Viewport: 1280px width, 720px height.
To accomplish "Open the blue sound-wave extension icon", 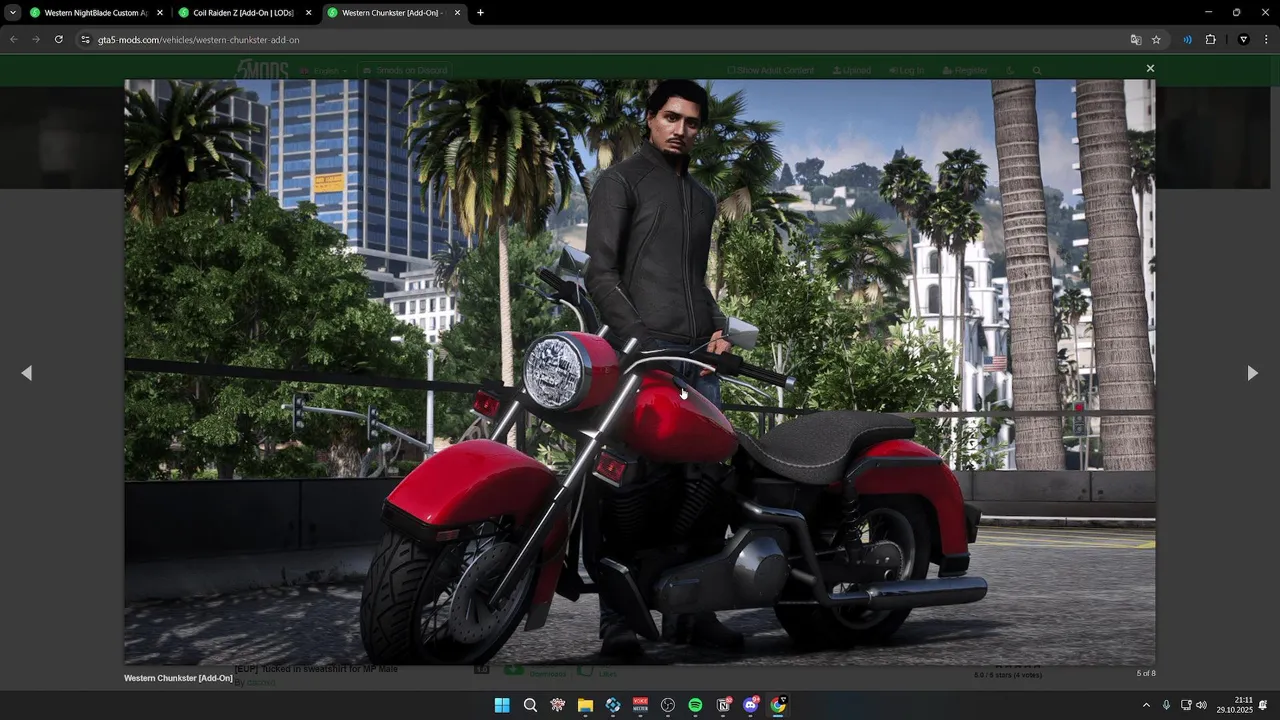I will coord(1187,40).
